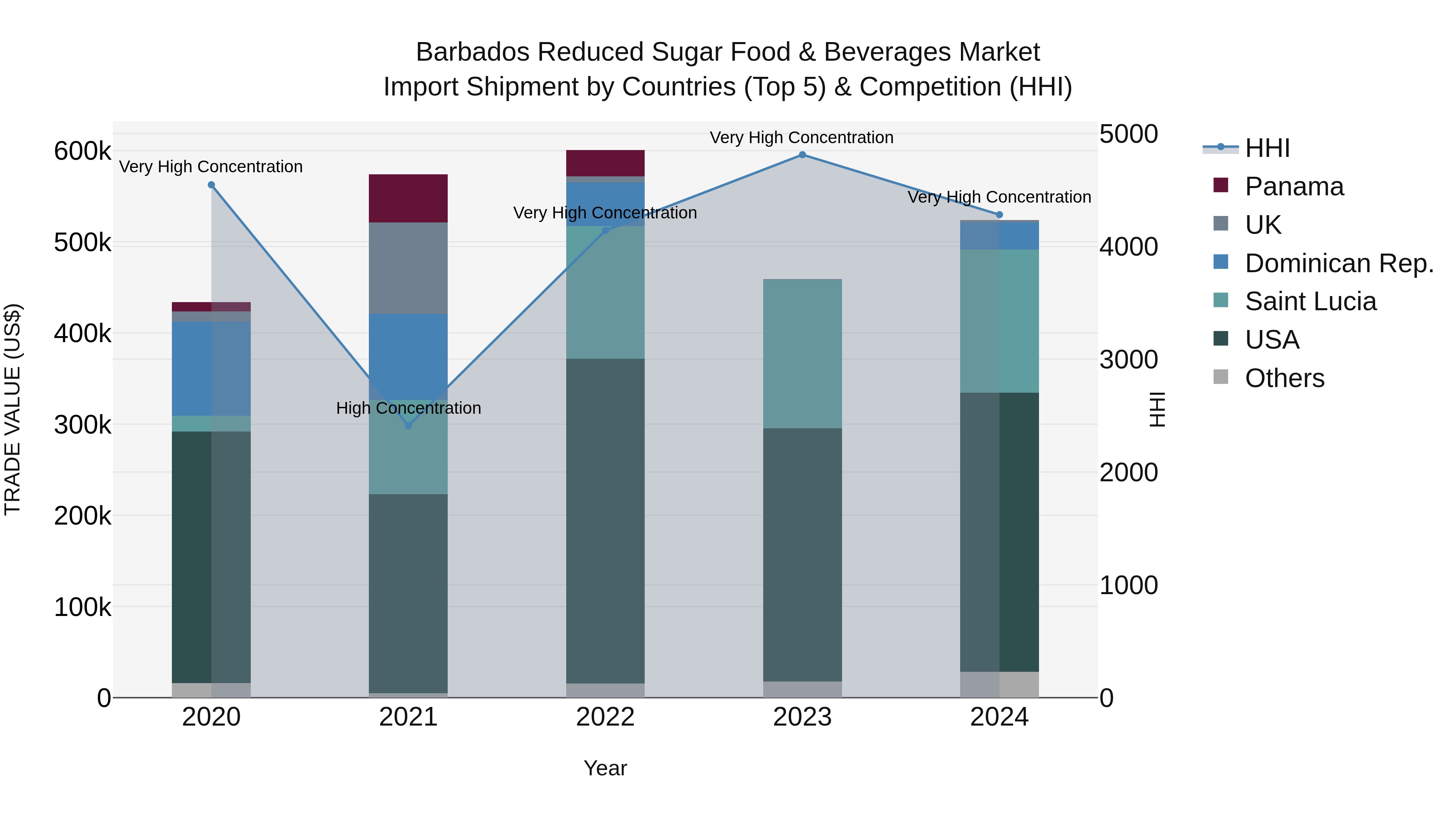The image size is (1456, 819).
Task: Click 'Very High Concentration' label at 2022
Action: click(605, 212)
